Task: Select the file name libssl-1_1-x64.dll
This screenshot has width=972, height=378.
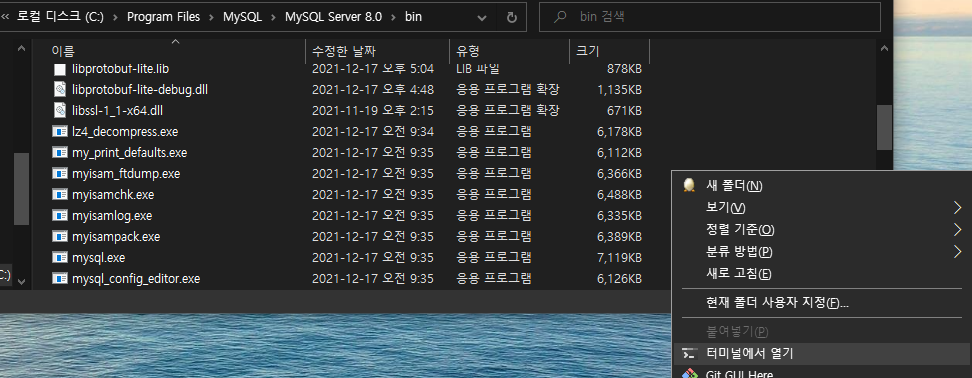Action: tap(117, 110)
